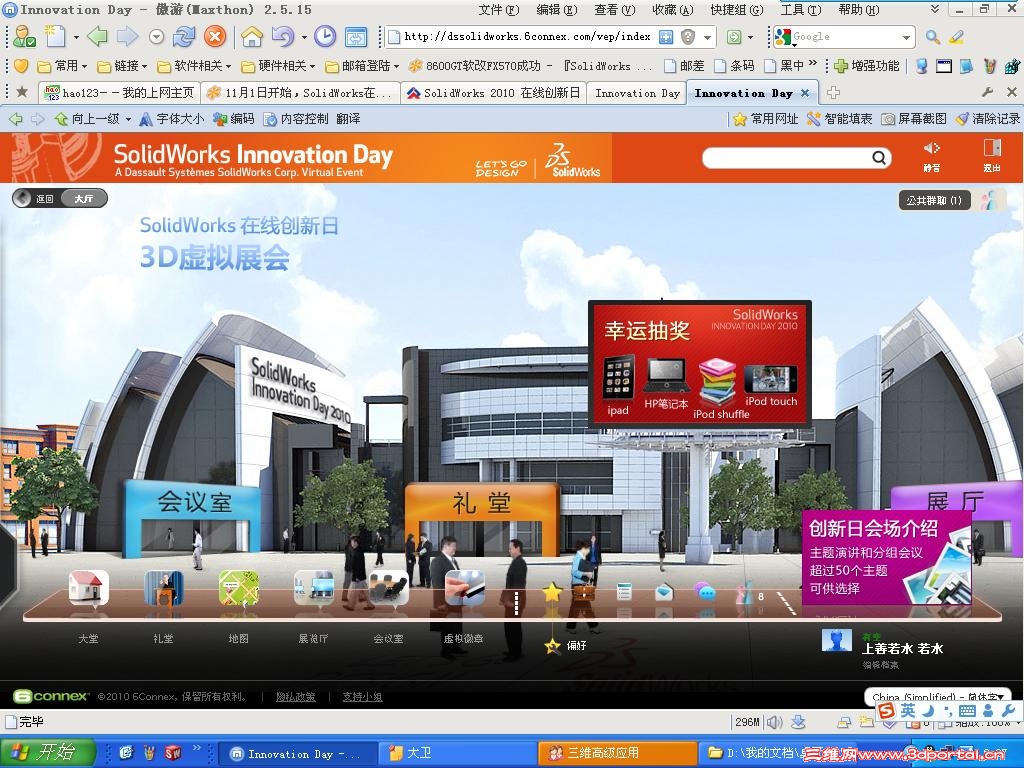Expand the address bar URL history dropdown
This screenshot has width=1024, height=768.
(707, 37)
